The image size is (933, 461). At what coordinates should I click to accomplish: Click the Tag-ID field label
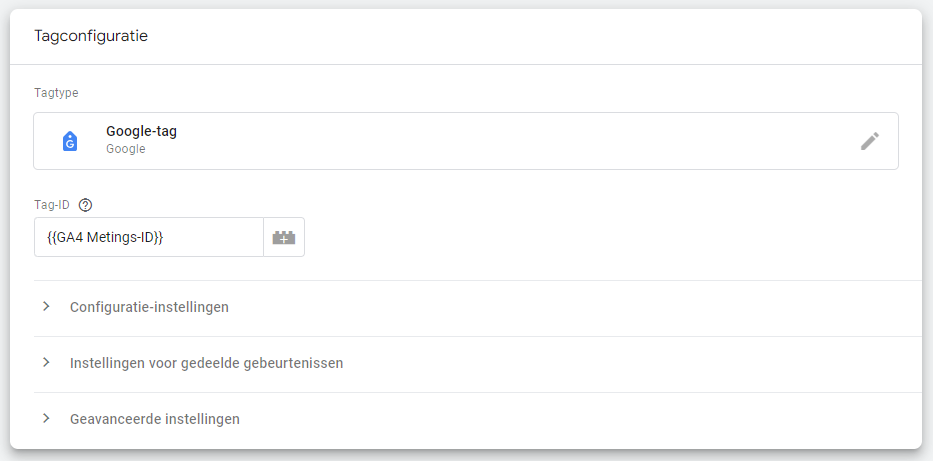[53, 205]
